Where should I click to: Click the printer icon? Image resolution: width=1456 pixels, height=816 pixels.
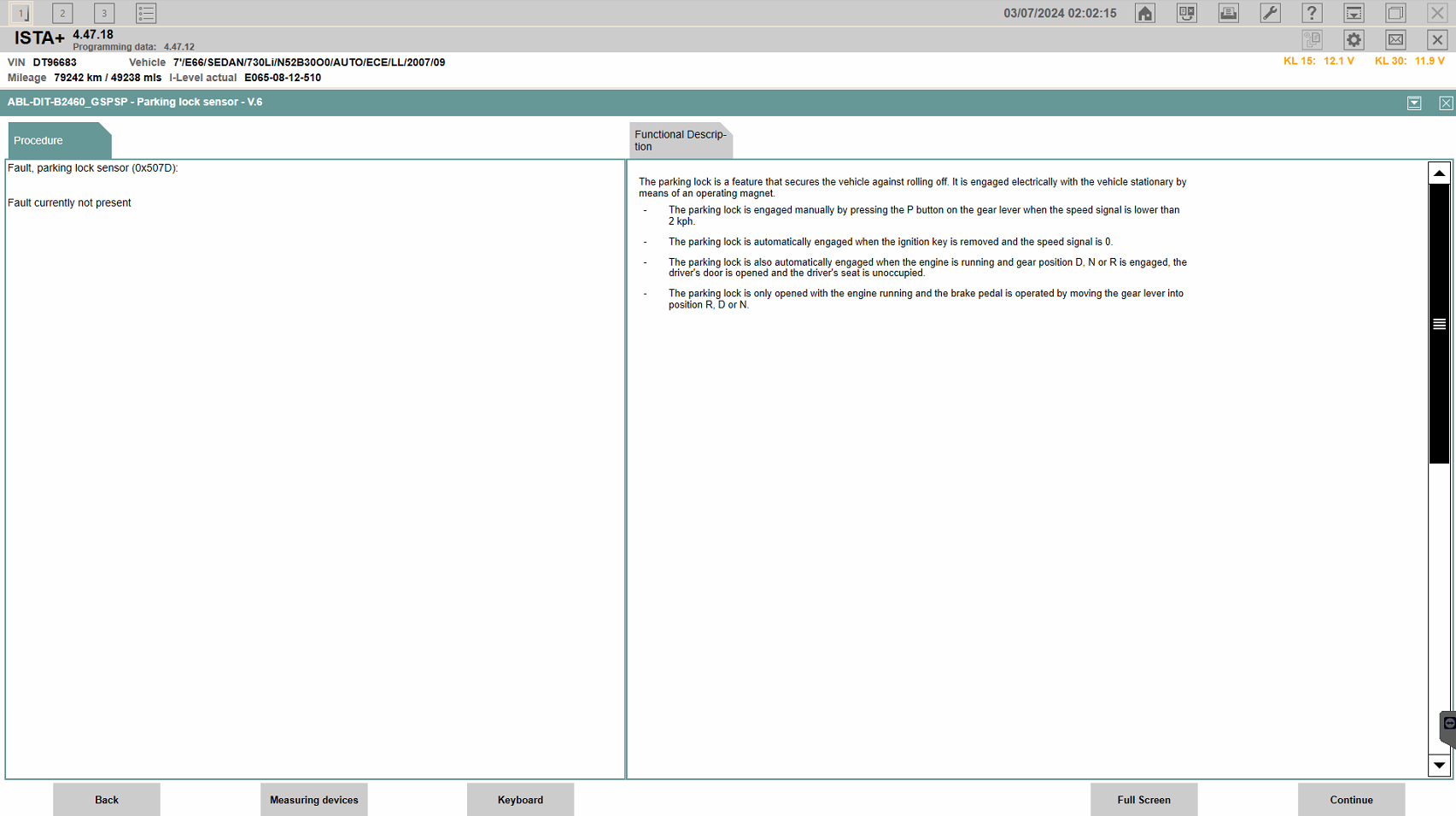pos(1229,13)
